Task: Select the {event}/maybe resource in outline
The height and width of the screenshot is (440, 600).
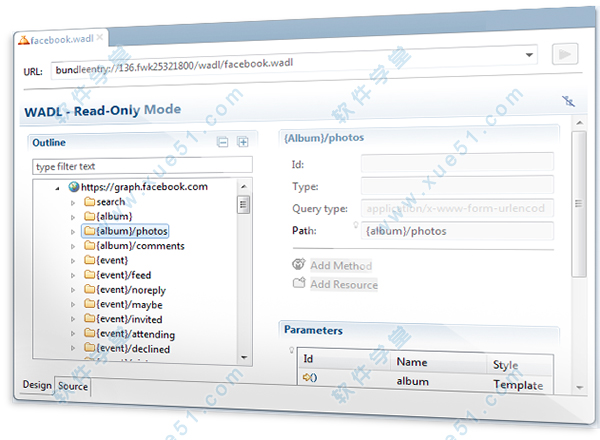Action: [123, 304]
